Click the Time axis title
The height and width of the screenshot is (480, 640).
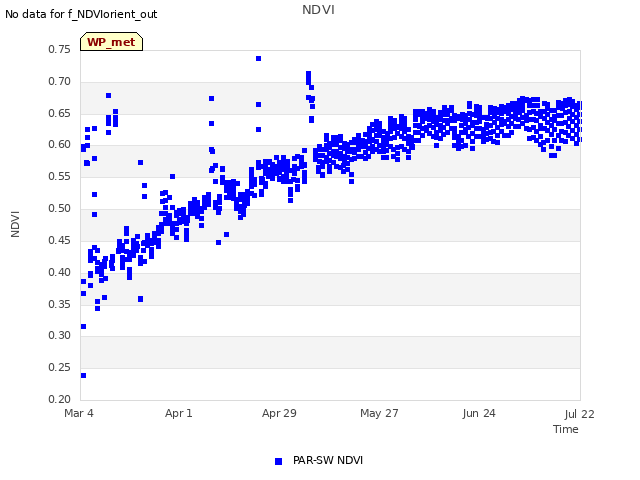coord(566,429)
